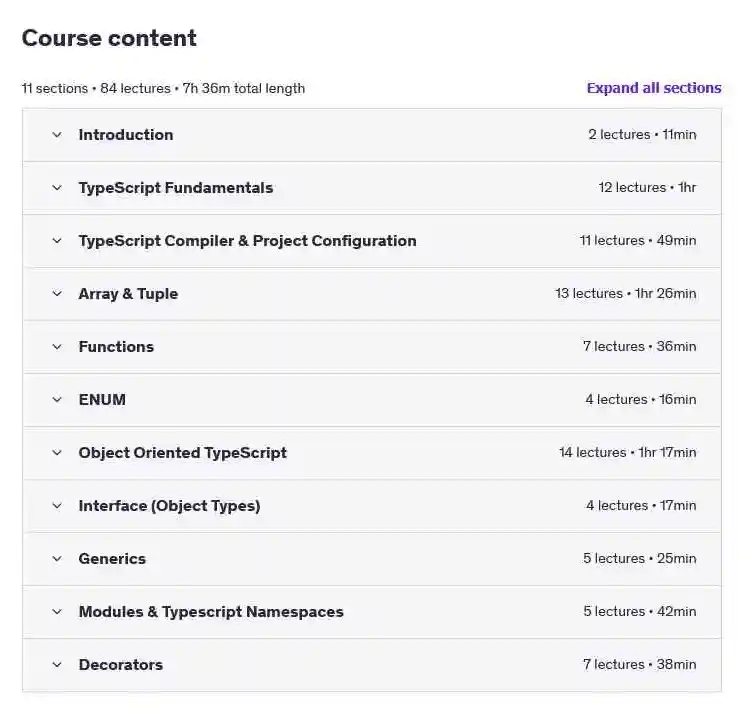The image size is (750, 711).
Task: Expand the Introduction section chevron
Action: [57, 135]
